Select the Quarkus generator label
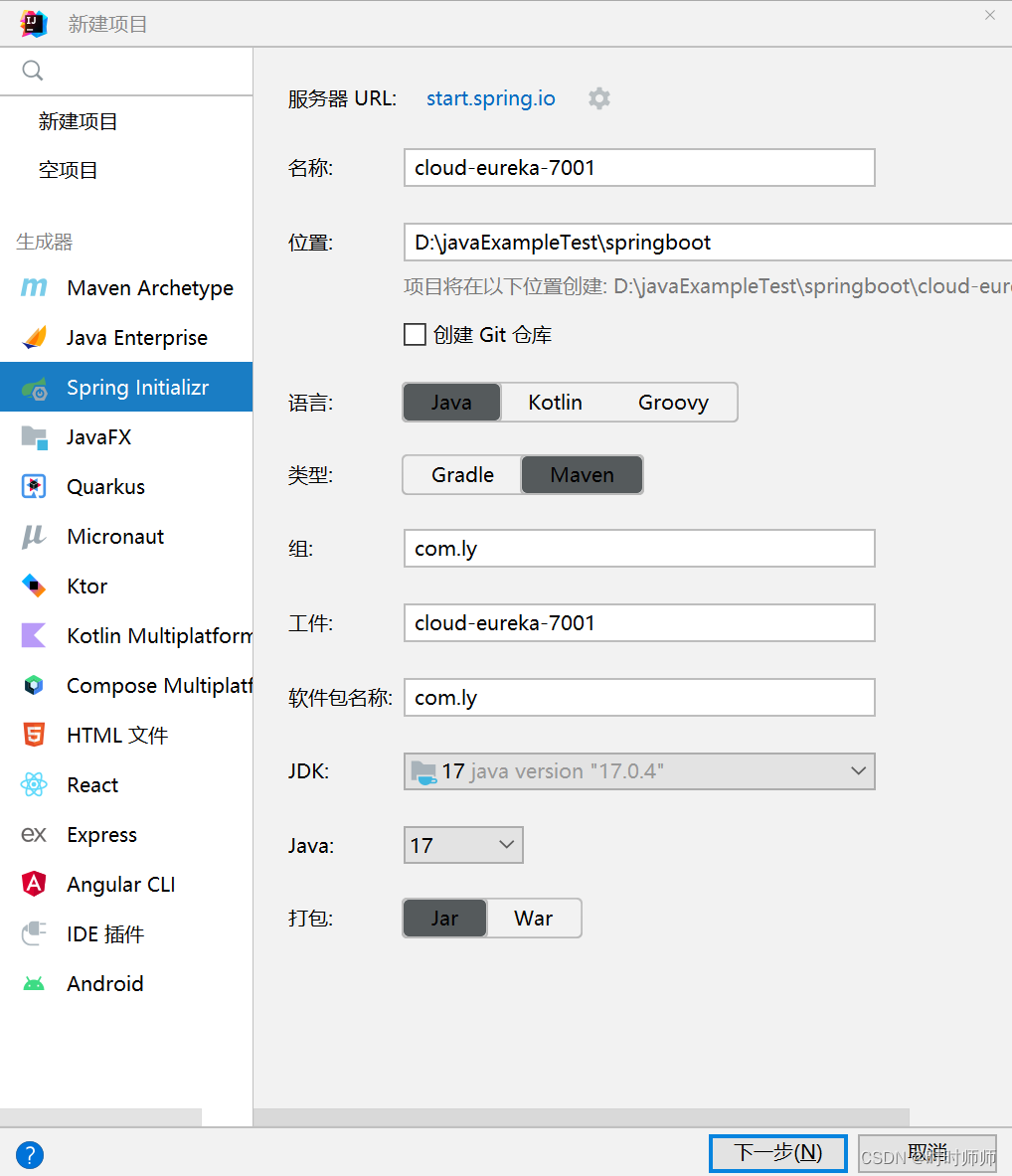The width and height of the screenshot is (1012, 1176). 105,487
